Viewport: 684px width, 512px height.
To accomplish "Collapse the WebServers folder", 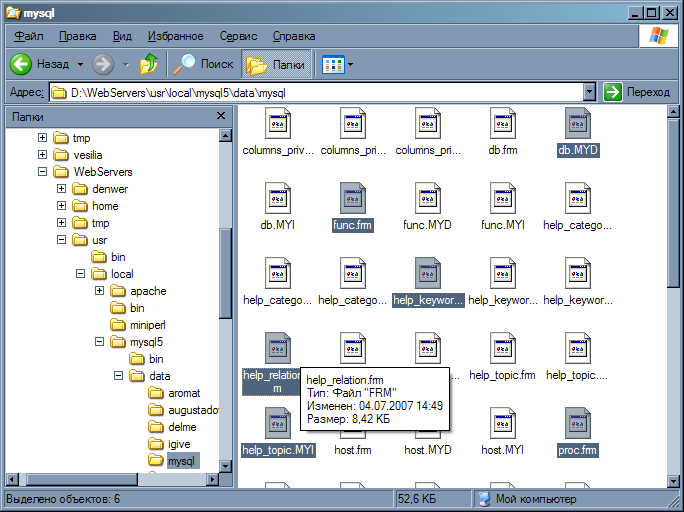I will click(x=42, y=172).
